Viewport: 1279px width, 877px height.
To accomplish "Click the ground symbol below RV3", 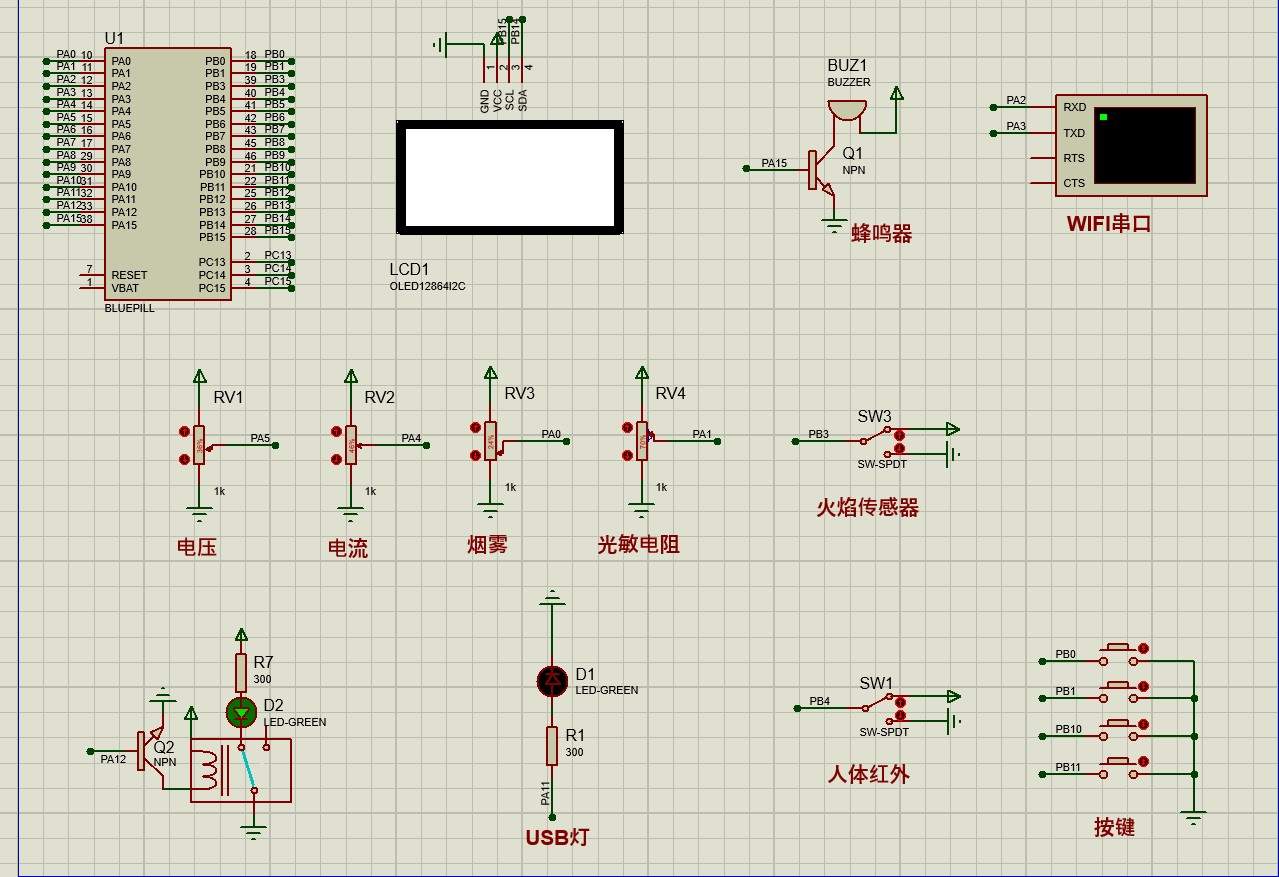I will pos(490,511).
